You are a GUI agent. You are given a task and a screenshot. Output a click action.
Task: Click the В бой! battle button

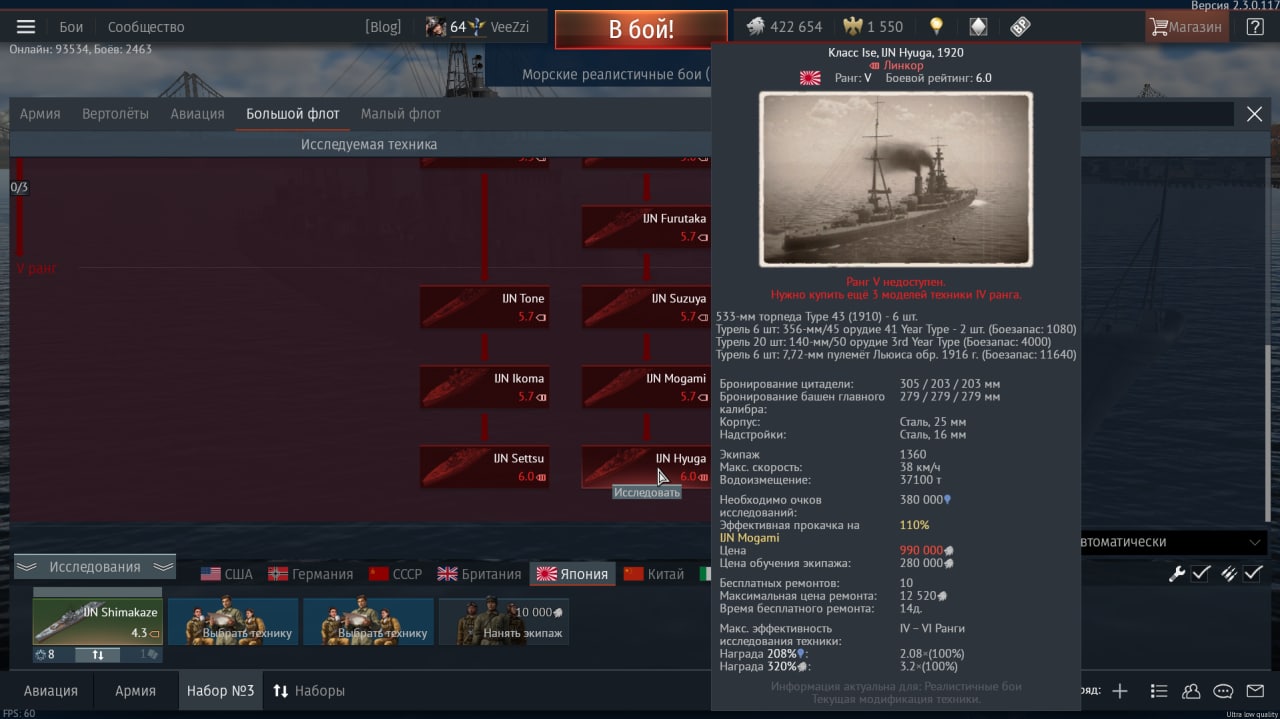click(641, 29)
